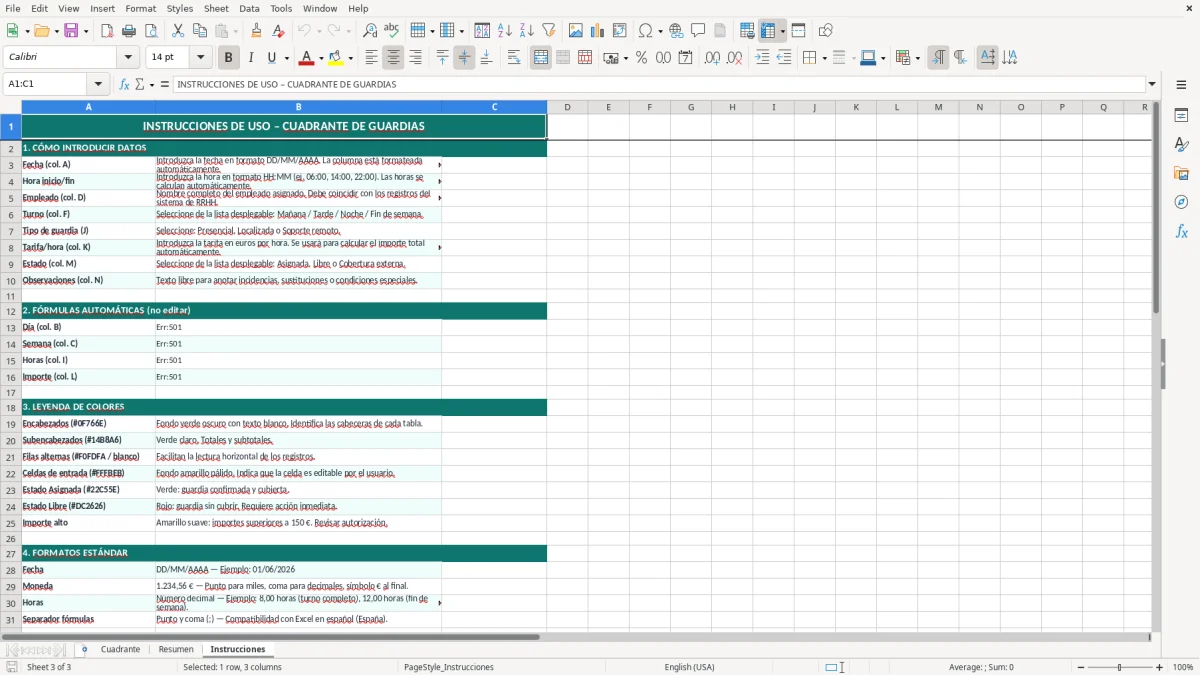Toggle Center Vertically alignment
Image resolution: width=1200 pixels, height=675 pixels.
point(464,58)
